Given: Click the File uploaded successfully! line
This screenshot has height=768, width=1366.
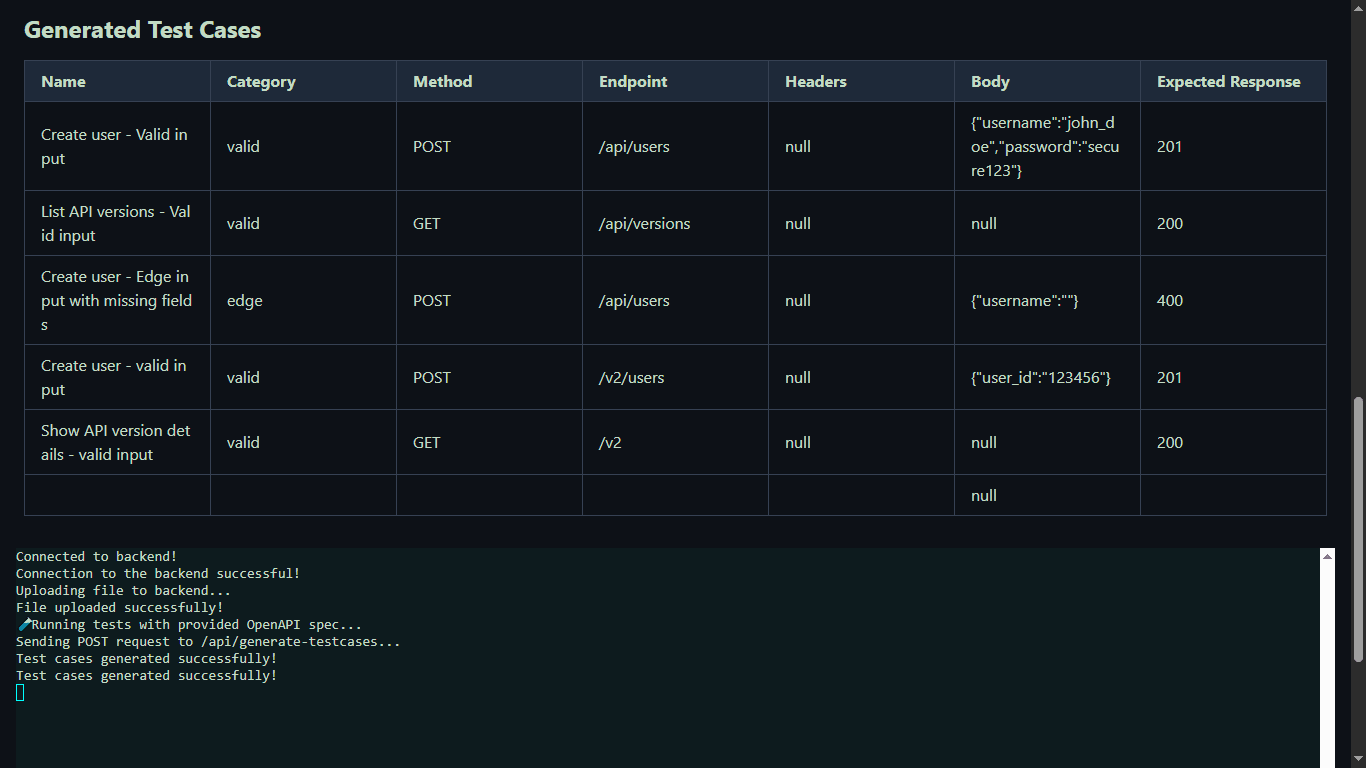Looking at the screenshot, I should pyautogui.click(x=119, y=607).
